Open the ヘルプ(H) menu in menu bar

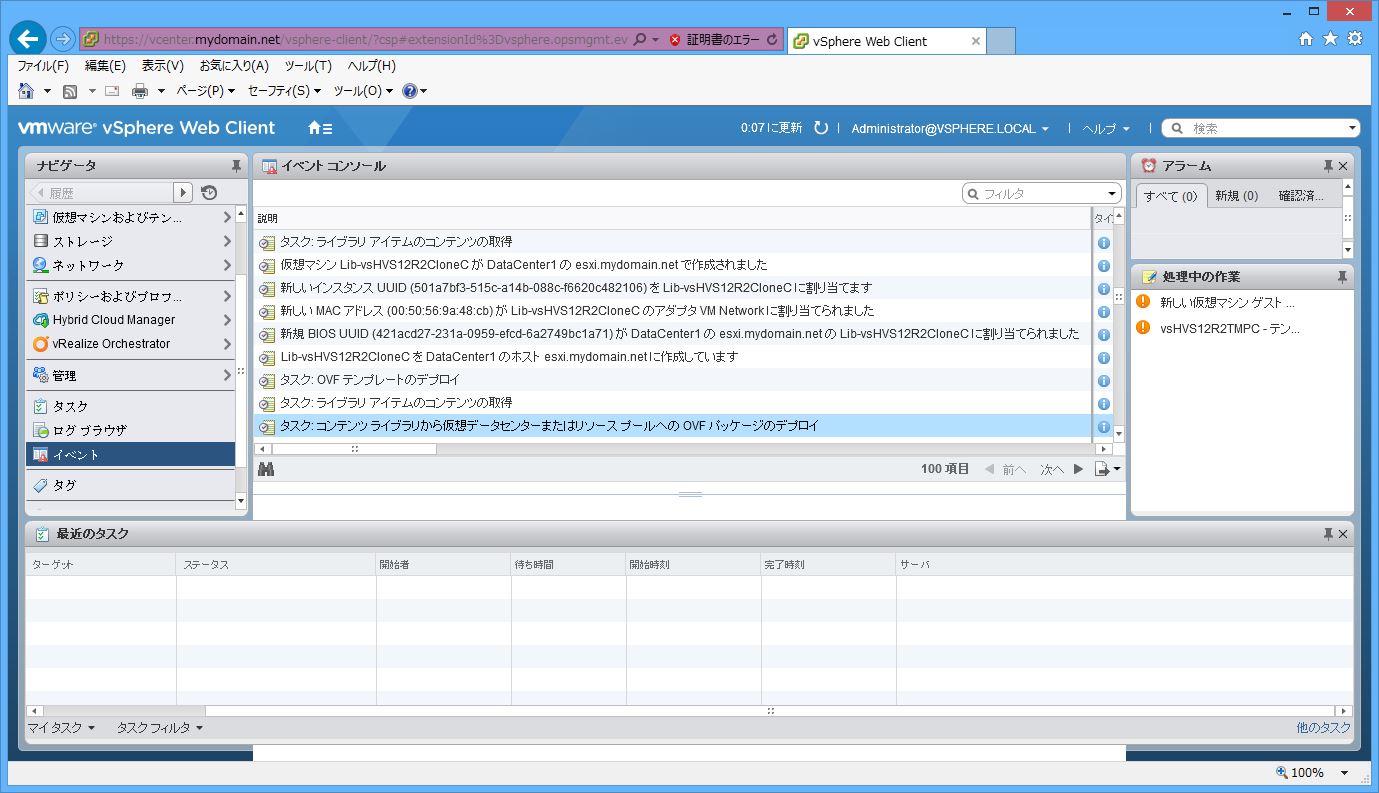pos(372,66)
